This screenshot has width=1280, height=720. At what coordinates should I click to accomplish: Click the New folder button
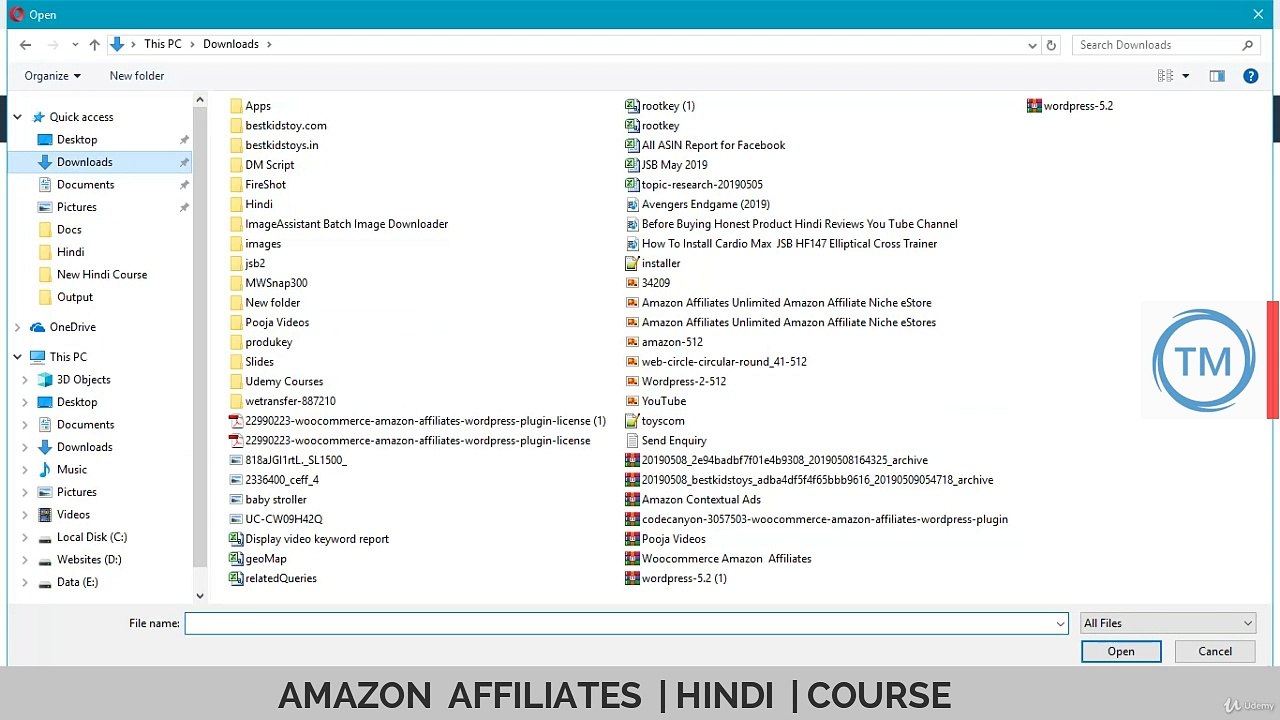137,76
